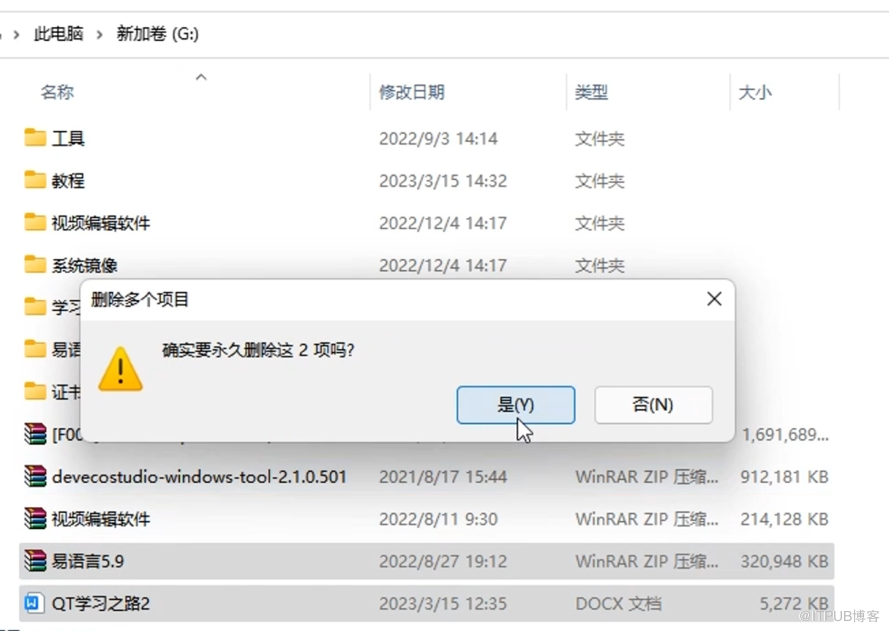Select the 工具 folder icon
889x631 pixels.
[35, 138]
